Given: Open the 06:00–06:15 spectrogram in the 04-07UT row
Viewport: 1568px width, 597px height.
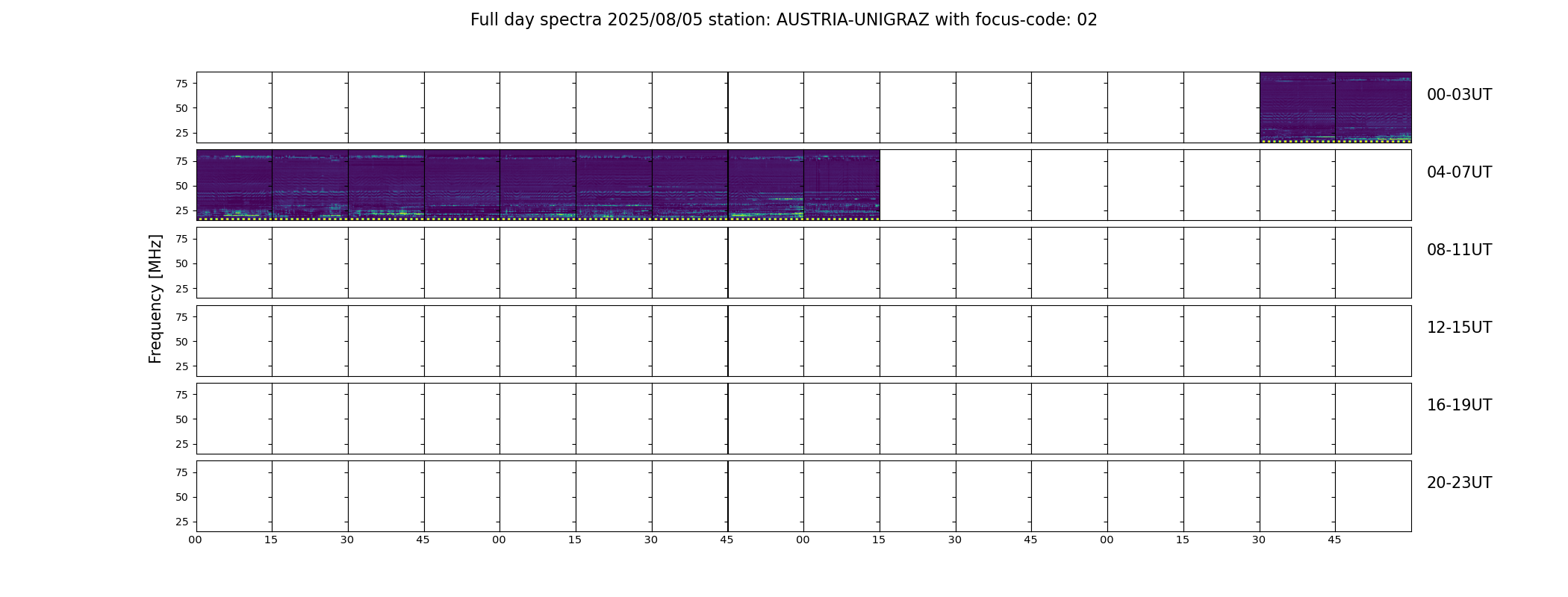Looking at the screenshot, I should coord(841,185).
